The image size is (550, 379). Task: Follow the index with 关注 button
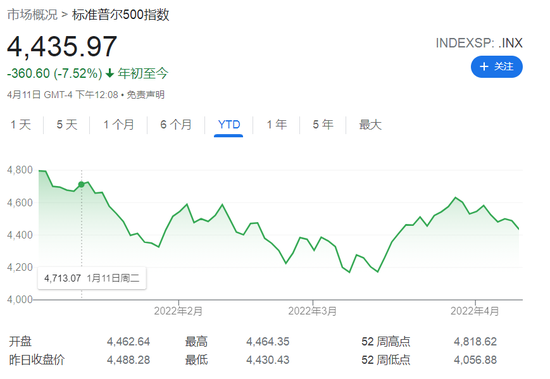(x=496, y=67)
